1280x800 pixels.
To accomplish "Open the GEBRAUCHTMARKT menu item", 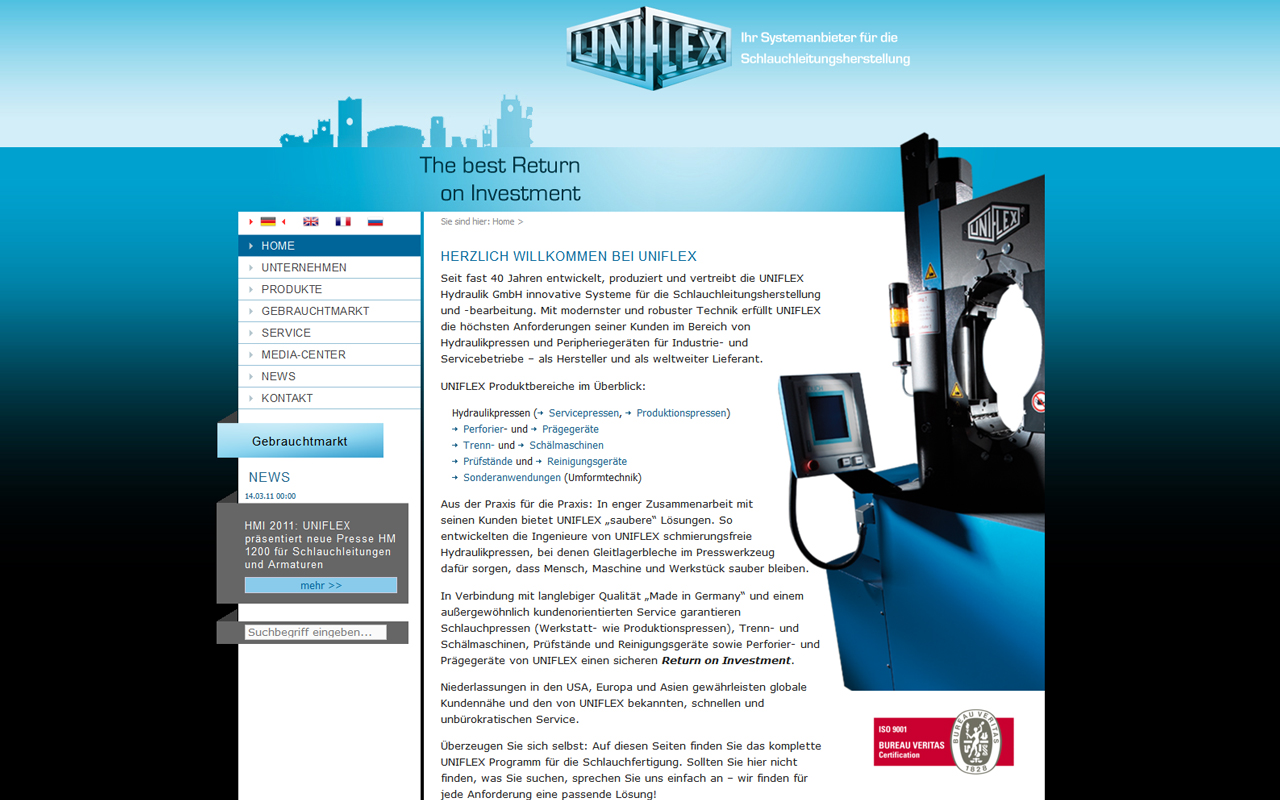I will tap(329, 311).
